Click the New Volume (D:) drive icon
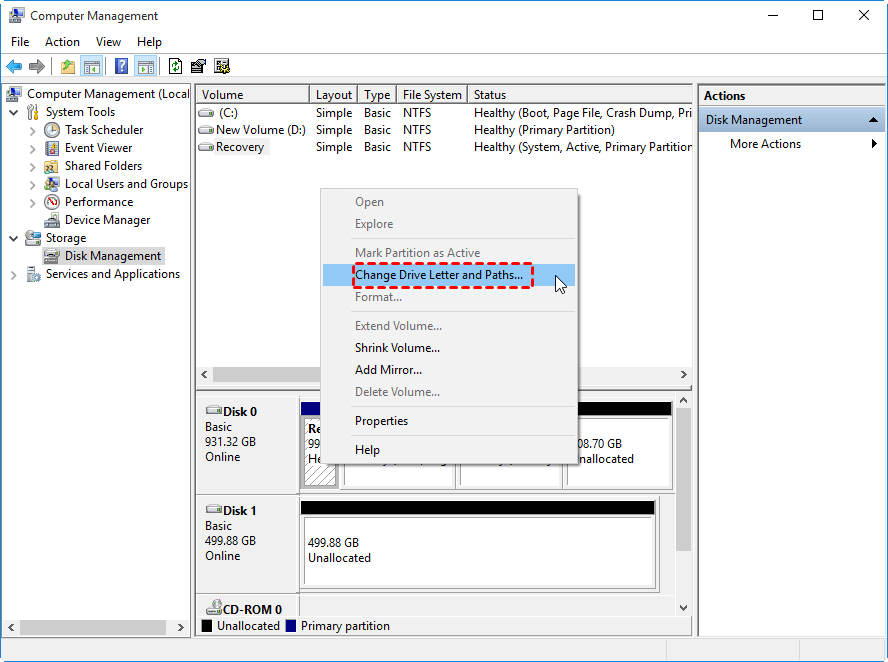888x662 pixels. (x=206, y=130)
